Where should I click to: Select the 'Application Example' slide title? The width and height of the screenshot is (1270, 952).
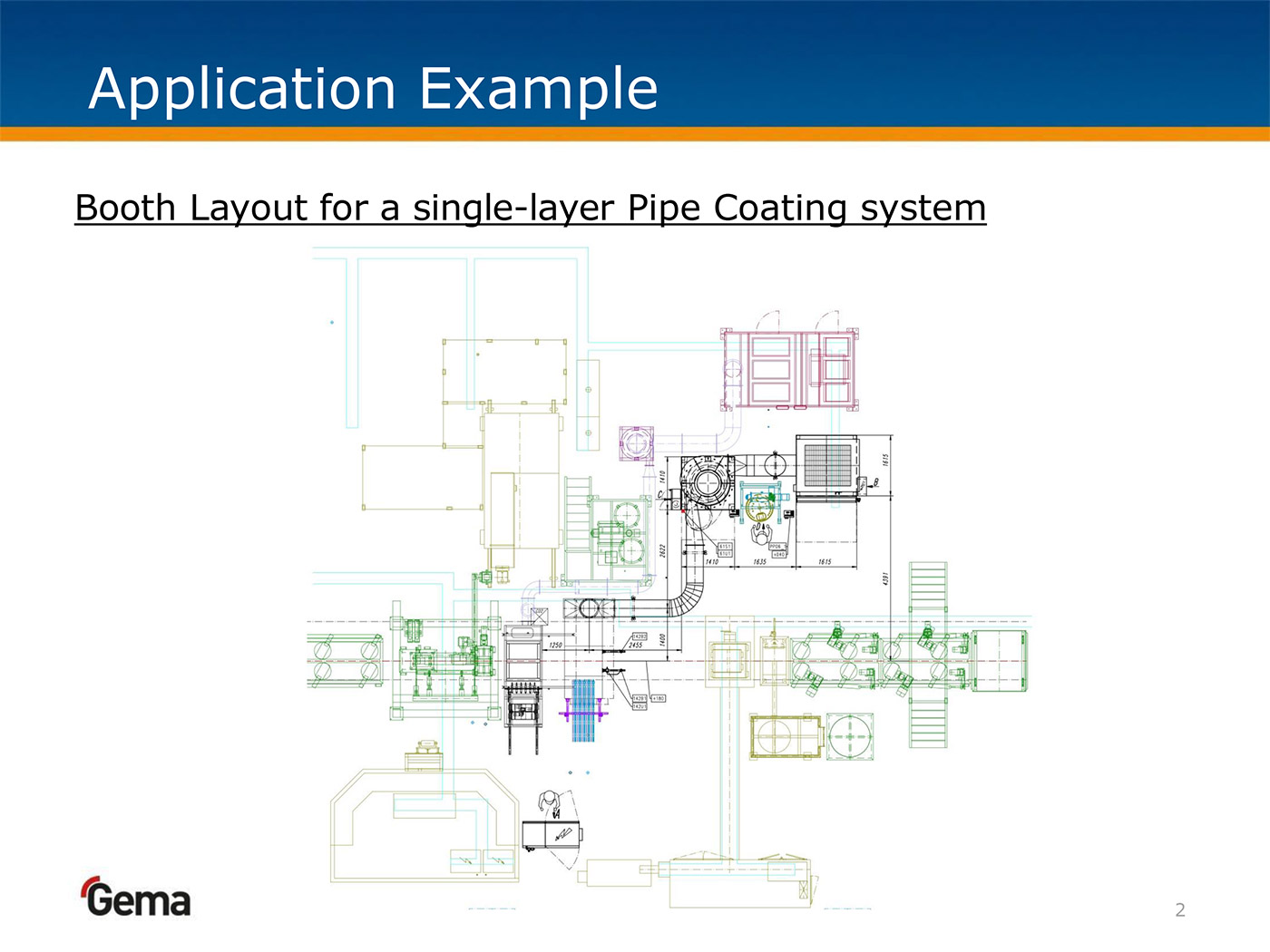373,89
